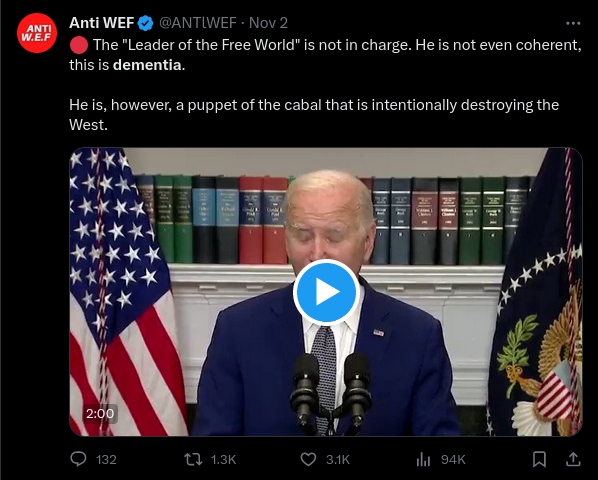Open the three-dot more options menu

coord(573,23)
